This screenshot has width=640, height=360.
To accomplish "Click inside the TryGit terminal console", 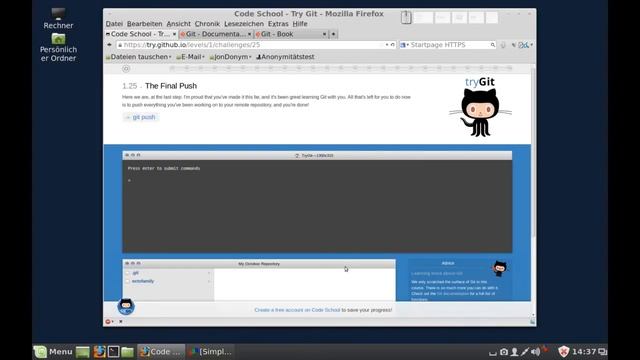I will coord(317,206).
